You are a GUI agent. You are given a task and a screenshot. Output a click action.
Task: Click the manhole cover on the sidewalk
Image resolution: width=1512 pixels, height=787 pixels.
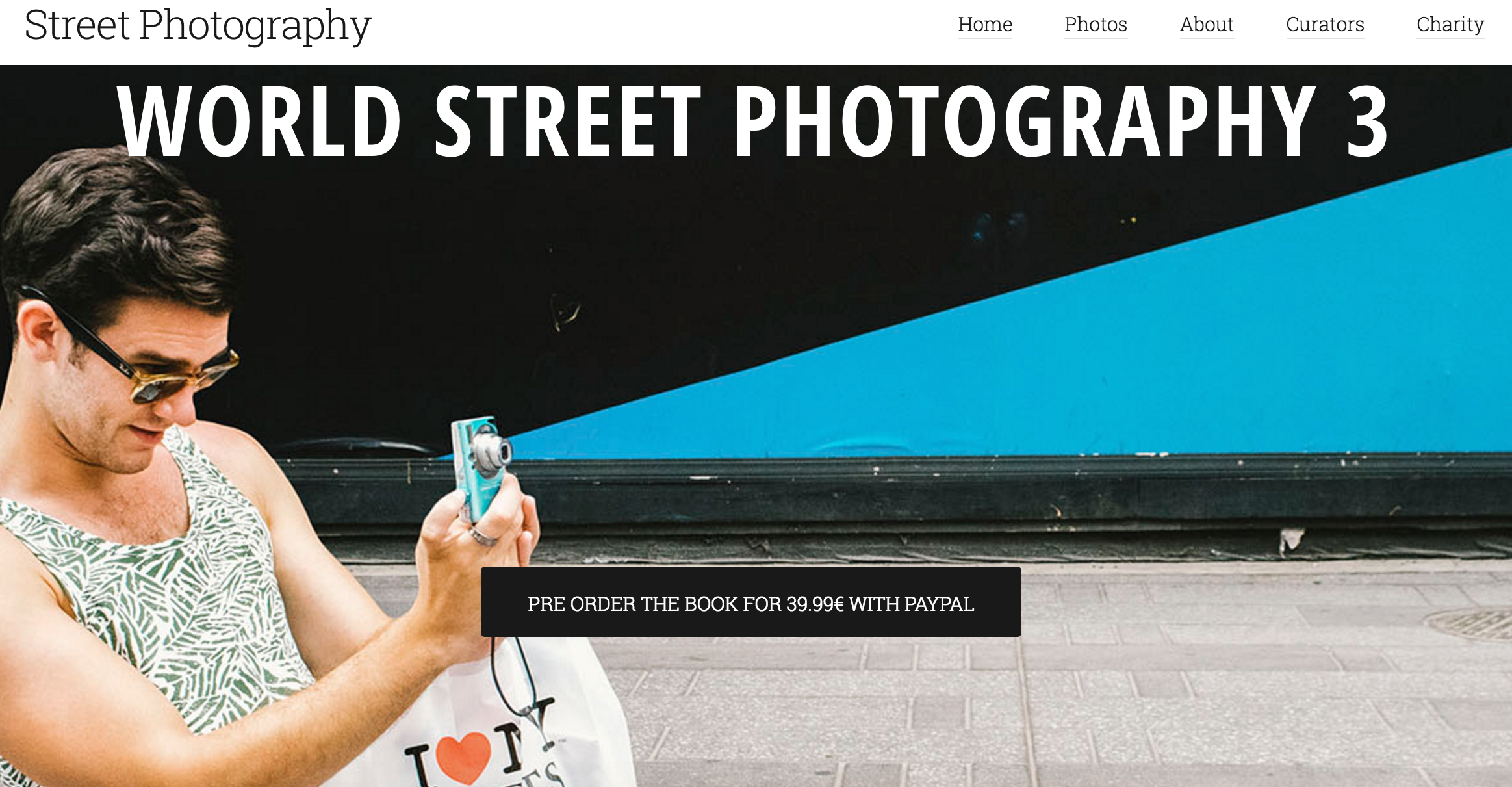tap(1468, 623)
